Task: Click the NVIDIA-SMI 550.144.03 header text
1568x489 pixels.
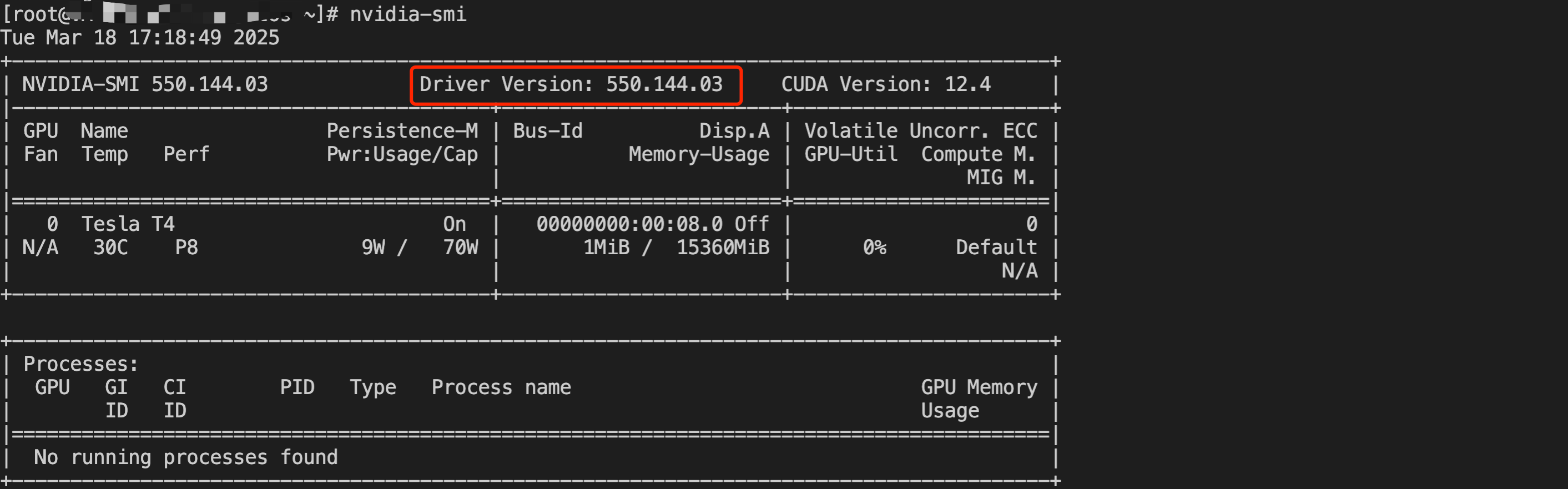Action: [x=145, y=84]
